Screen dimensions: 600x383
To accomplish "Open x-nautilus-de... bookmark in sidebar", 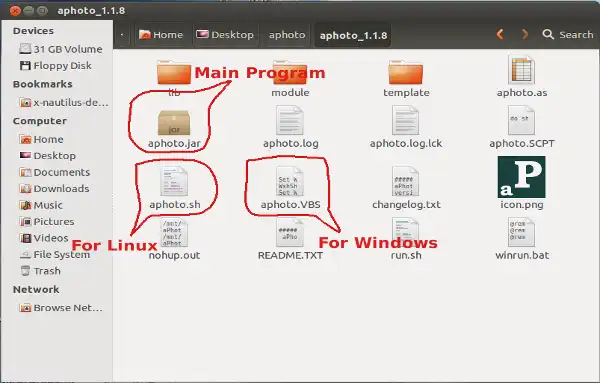I will [x=64, y=102].
